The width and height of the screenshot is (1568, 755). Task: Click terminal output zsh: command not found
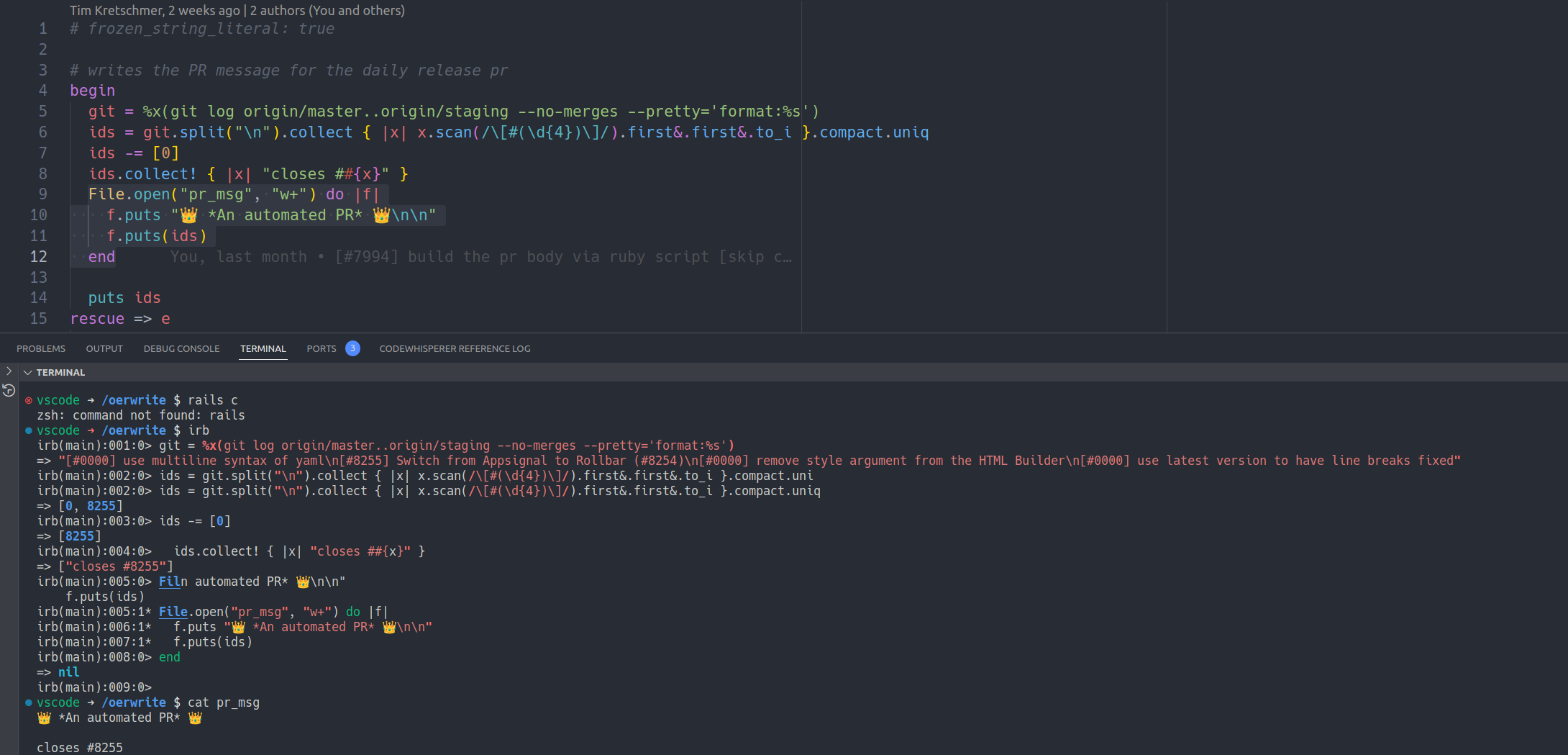141,415
